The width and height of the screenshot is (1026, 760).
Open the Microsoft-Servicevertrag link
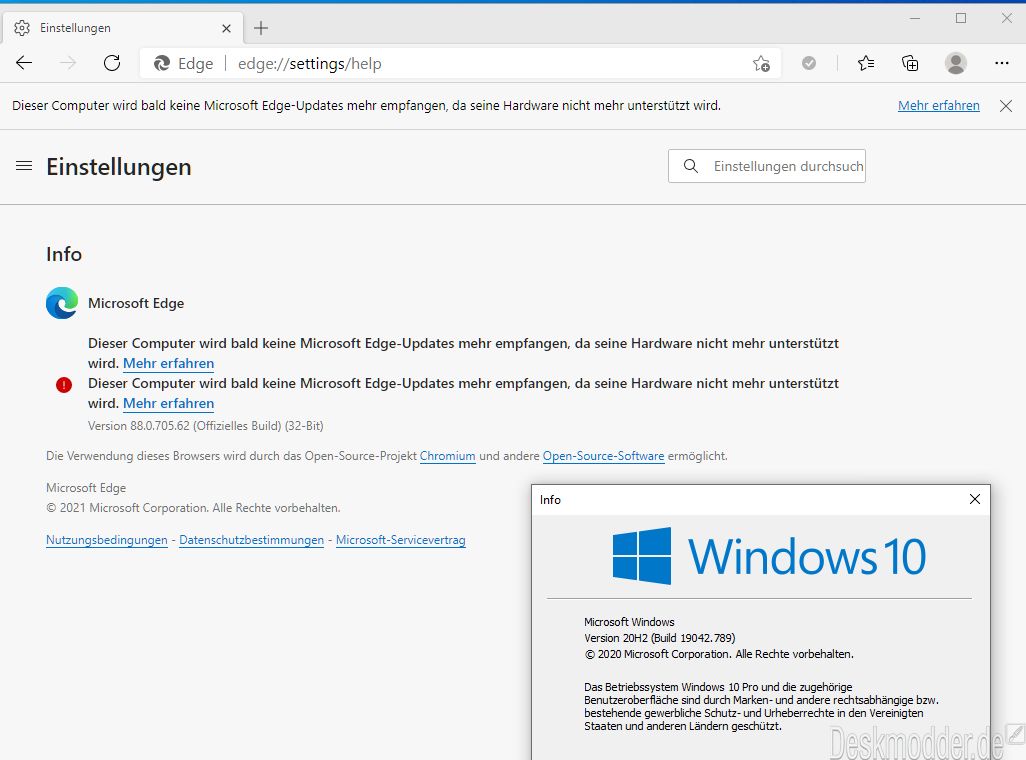[400, 540]
